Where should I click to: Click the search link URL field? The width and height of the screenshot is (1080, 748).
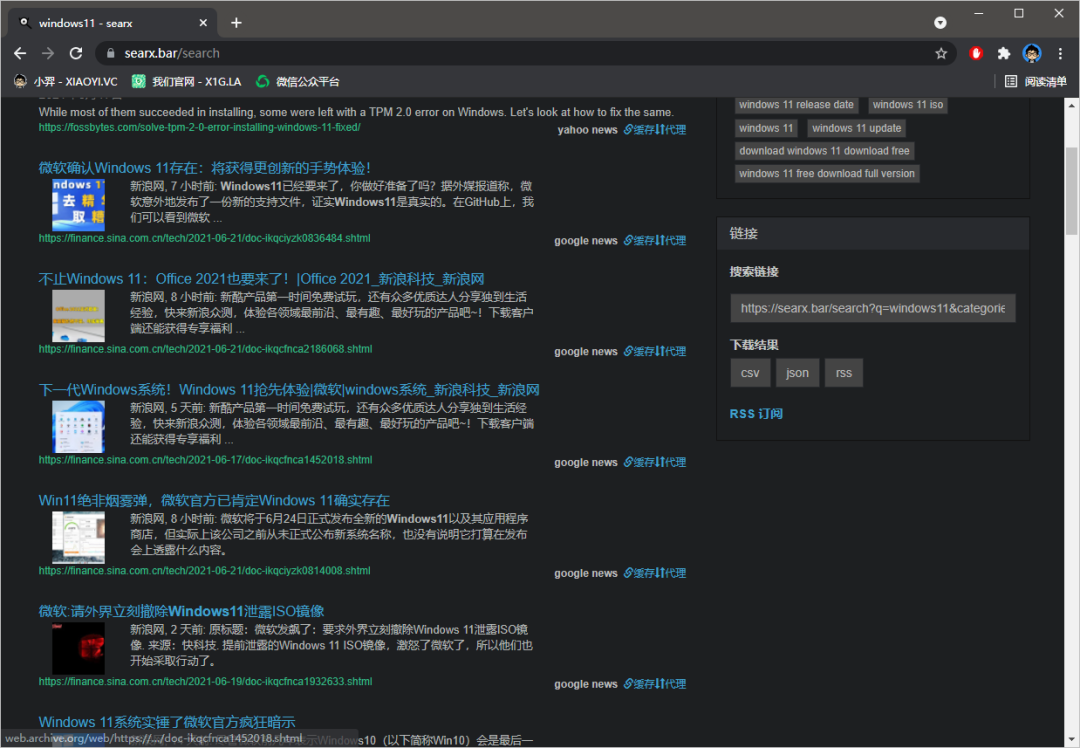[872, 308]
